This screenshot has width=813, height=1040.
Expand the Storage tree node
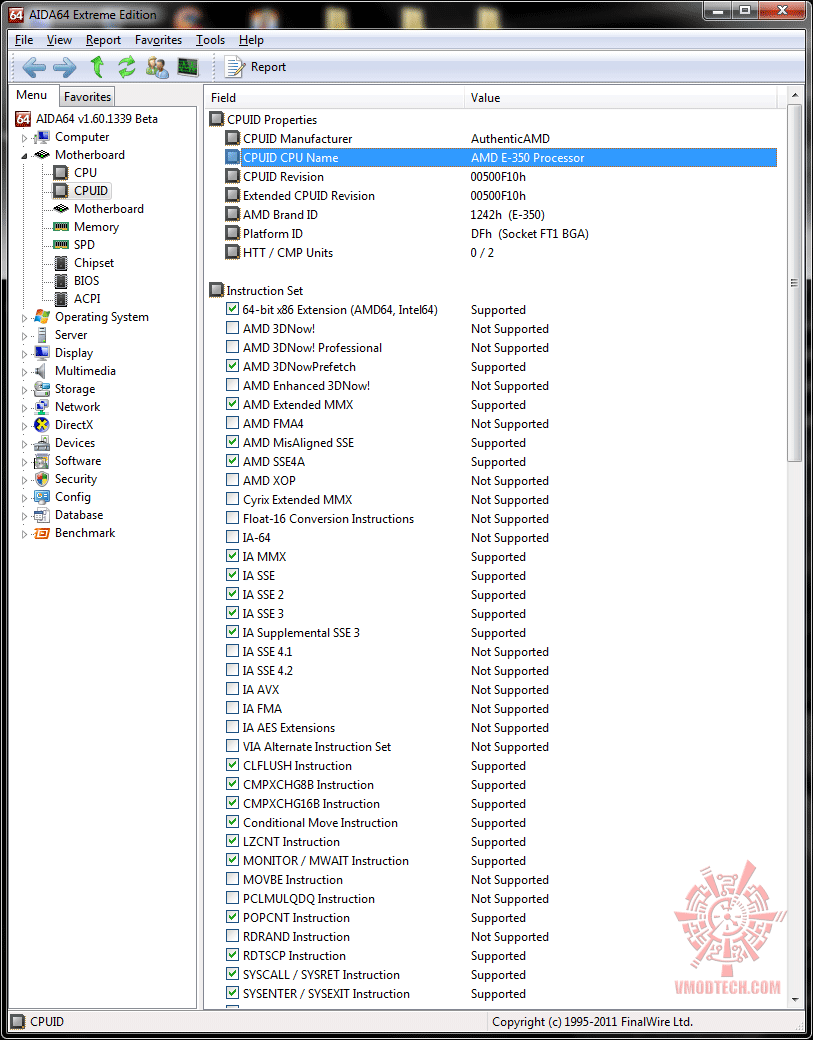25,390
